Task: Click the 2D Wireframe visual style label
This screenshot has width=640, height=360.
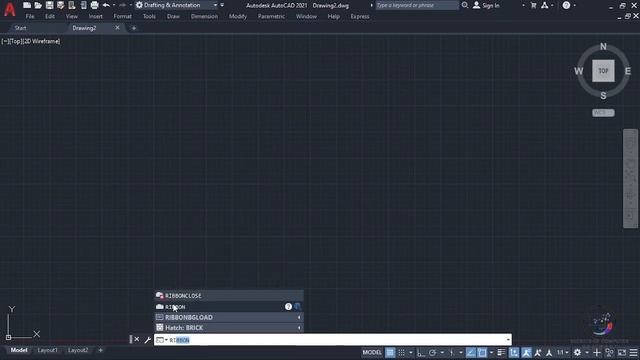Action: [42, 41]
